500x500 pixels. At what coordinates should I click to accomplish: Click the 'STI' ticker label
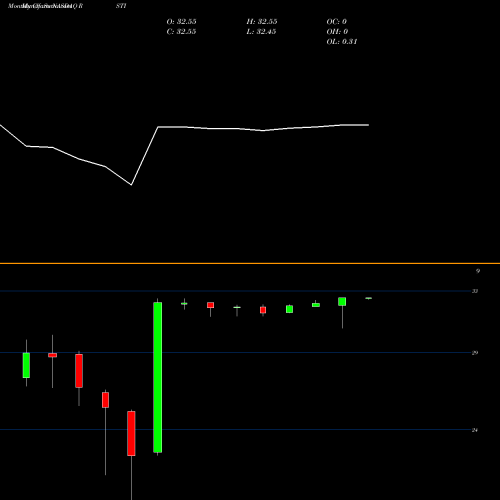121,6
